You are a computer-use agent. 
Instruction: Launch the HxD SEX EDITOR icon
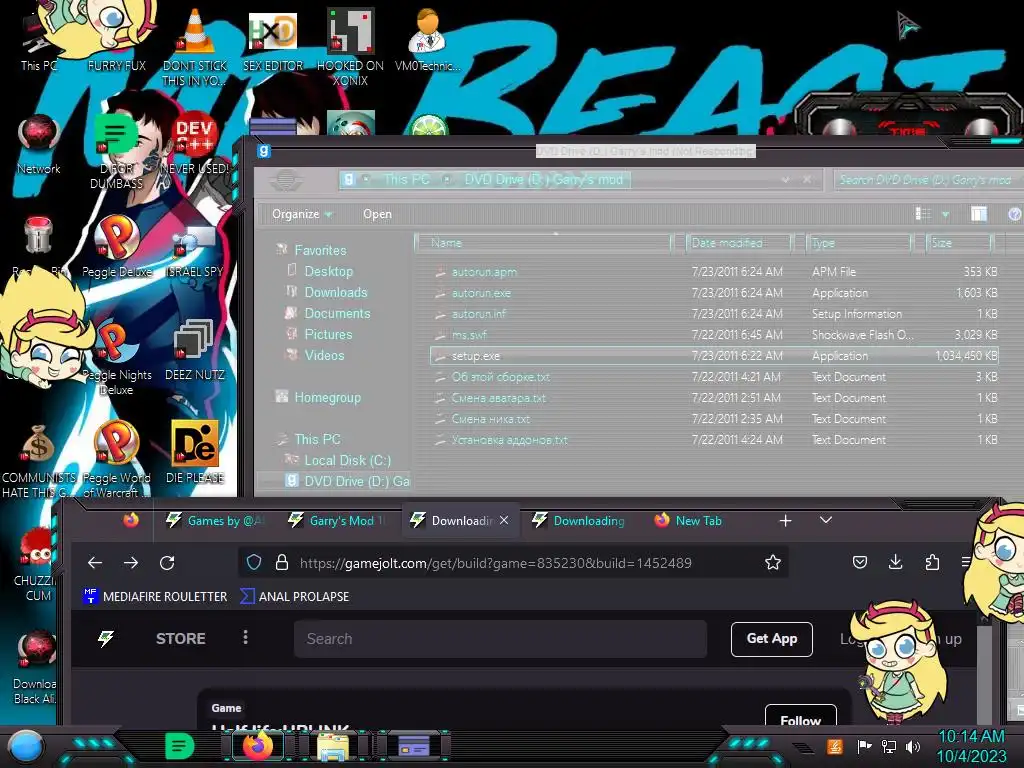(x=273, y=40)
